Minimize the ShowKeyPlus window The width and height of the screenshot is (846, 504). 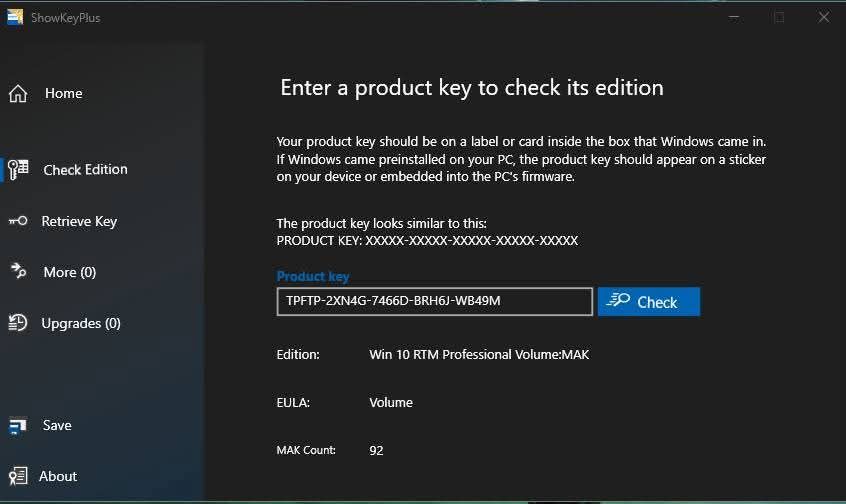[734, 17]
